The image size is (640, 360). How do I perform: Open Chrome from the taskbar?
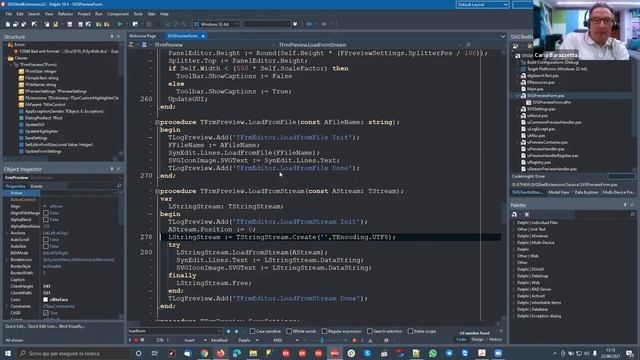click(204, 353)
